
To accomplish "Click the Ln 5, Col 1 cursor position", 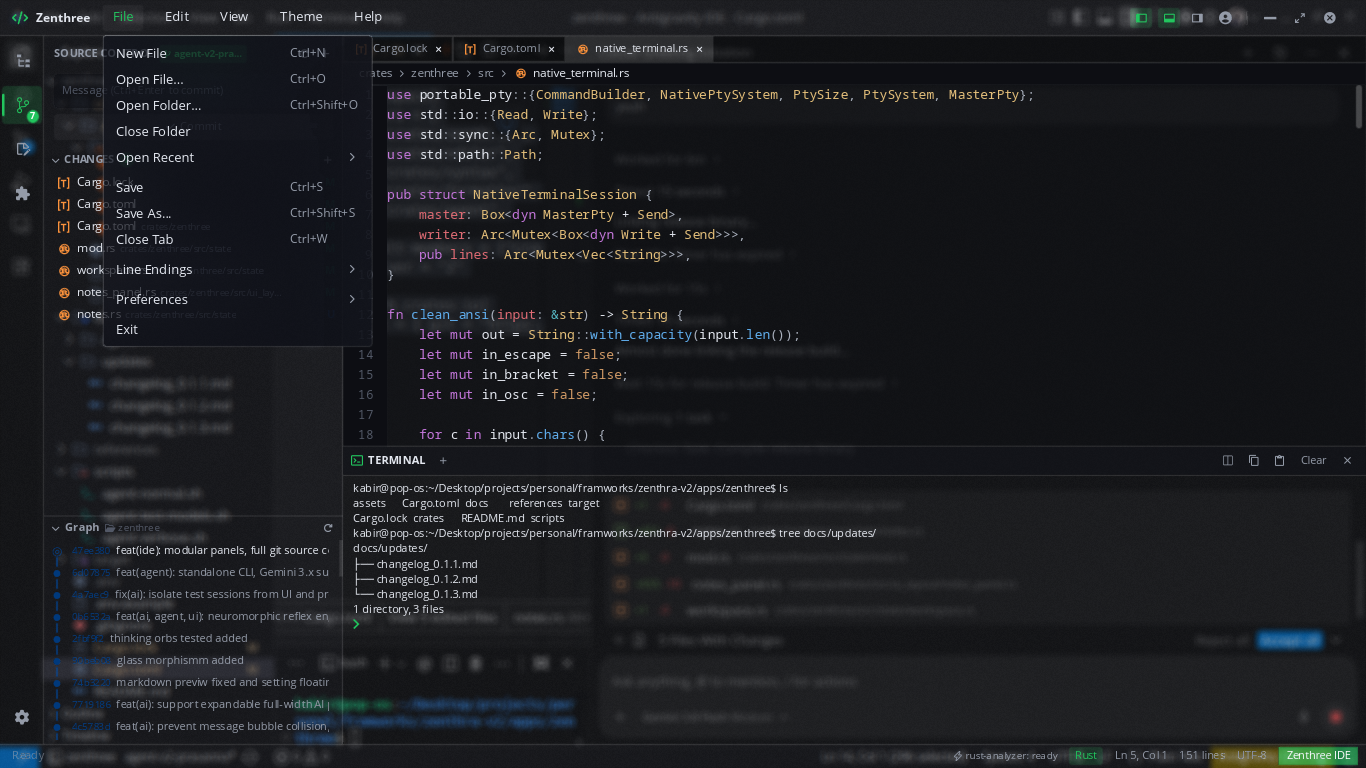I will pyautogui.click(x=1141, y=756).
